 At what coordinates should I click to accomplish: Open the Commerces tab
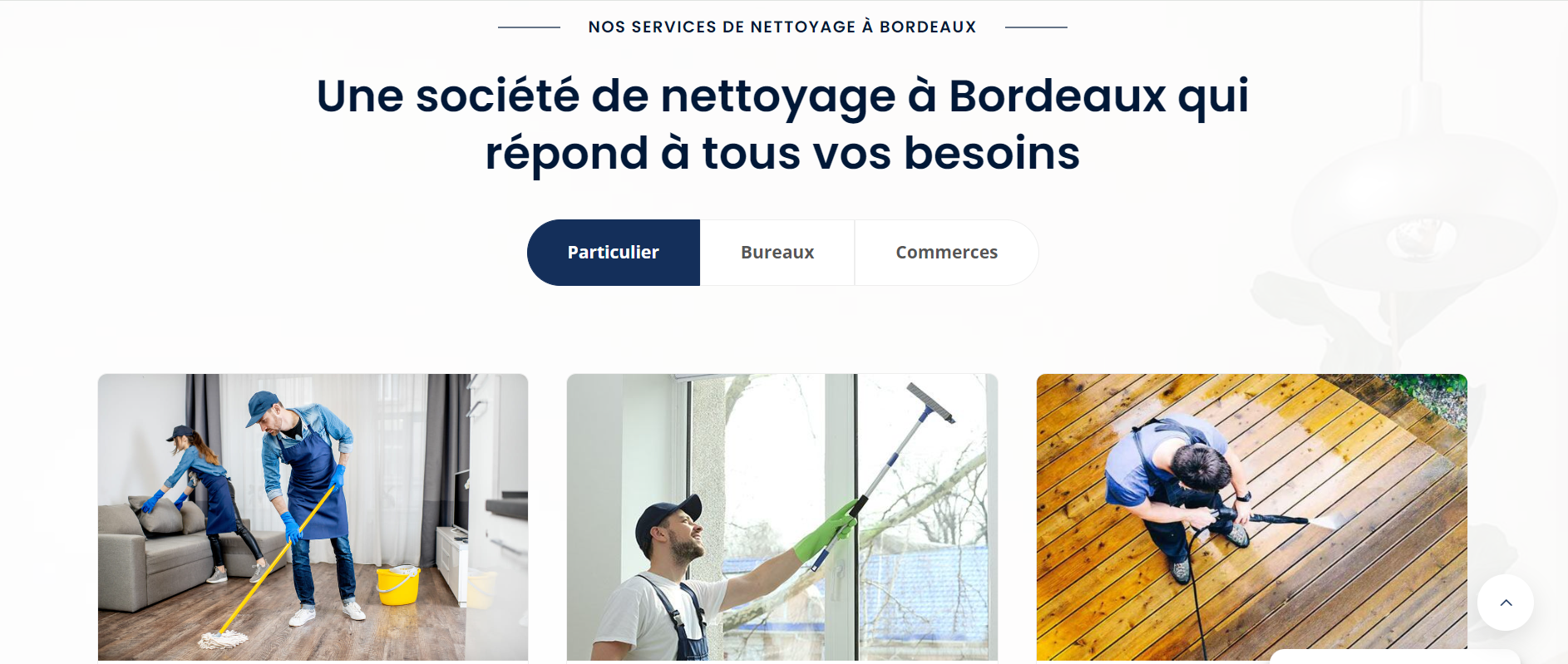pyautogui.click(x=946, y=253)
